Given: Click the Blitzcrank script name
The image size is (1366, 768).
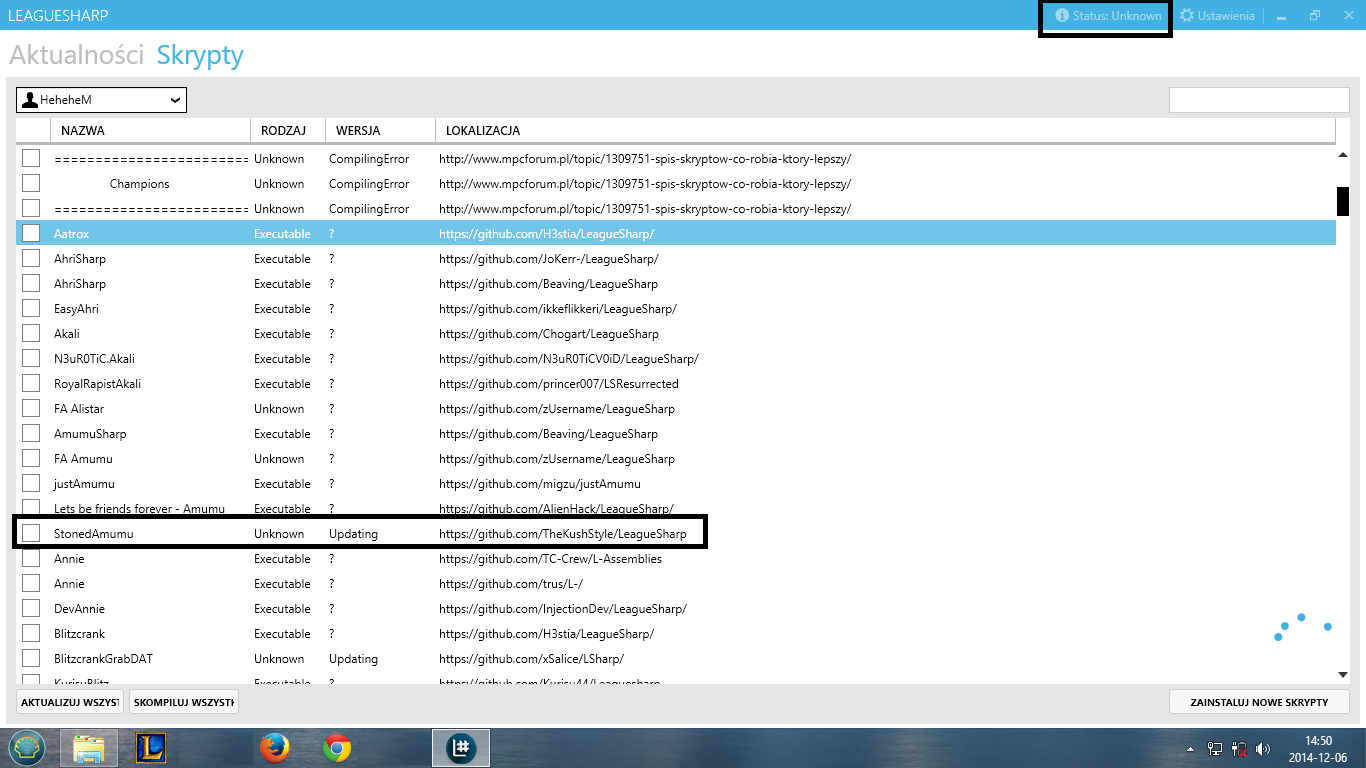Looking at the screenshot, I should tap(79, 634).
